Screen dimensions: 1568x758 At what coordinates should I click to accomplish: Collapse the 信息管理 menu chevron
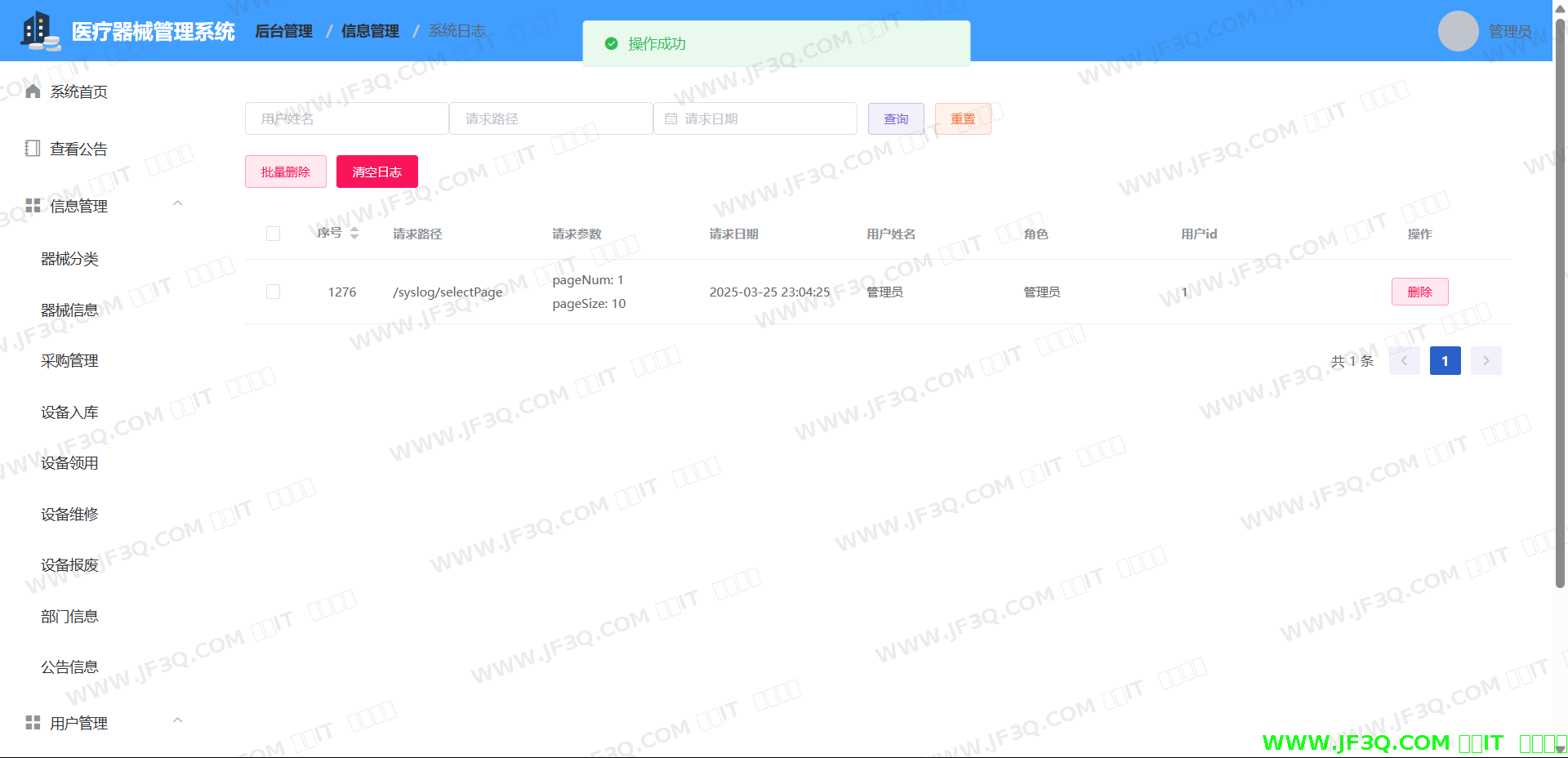click(177, 203)
